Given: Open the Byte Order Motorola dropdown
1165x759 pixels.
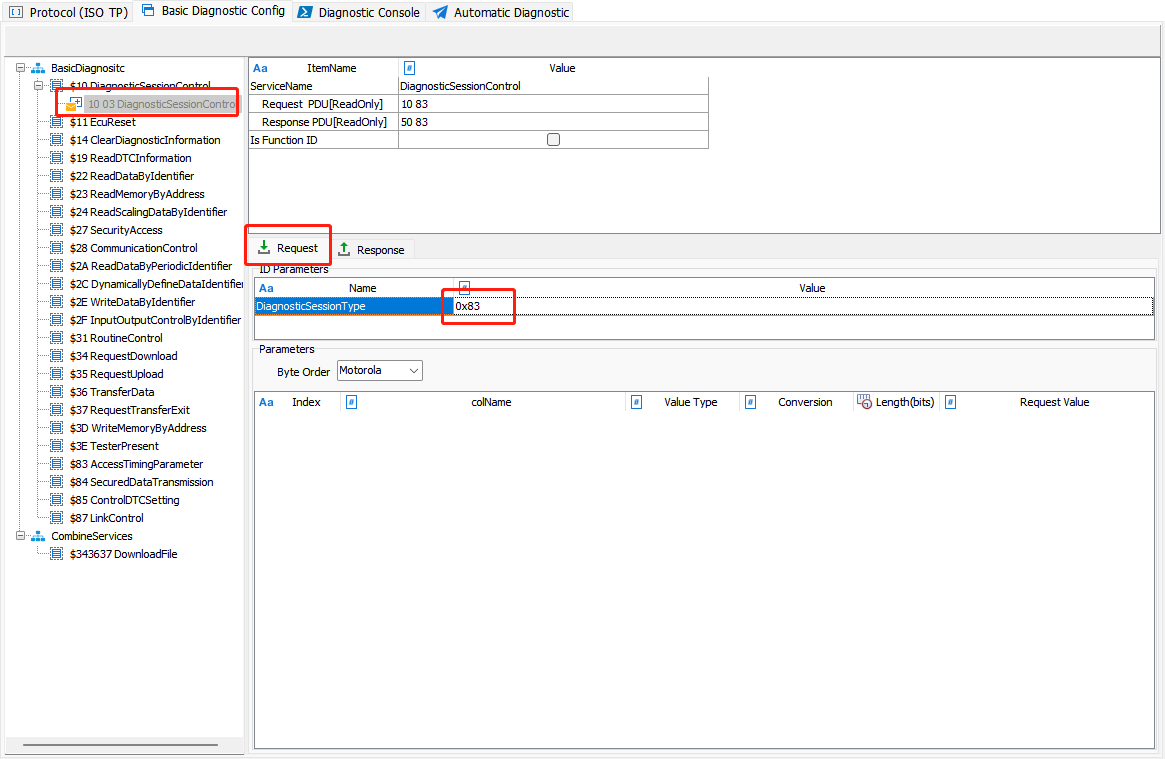Looking at the screenshot, I should tap(415, 370).
